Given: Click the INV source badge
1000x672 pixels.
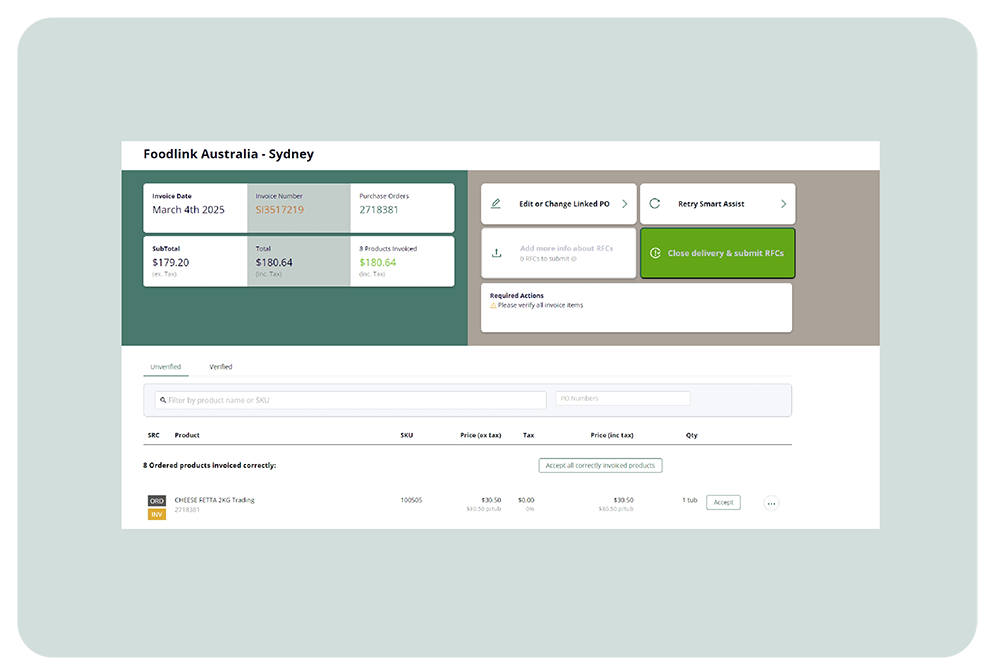Looking at the screenshot, I should [157, 515].
